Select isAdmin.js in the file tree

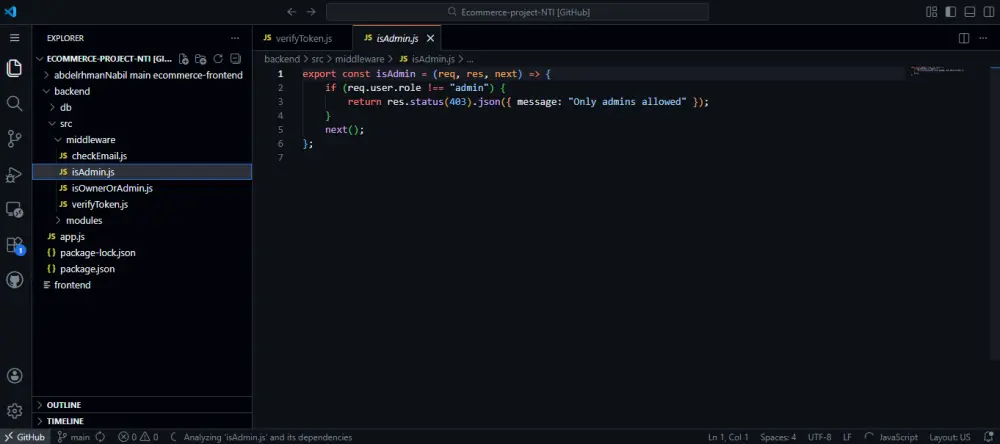(142, 172)
